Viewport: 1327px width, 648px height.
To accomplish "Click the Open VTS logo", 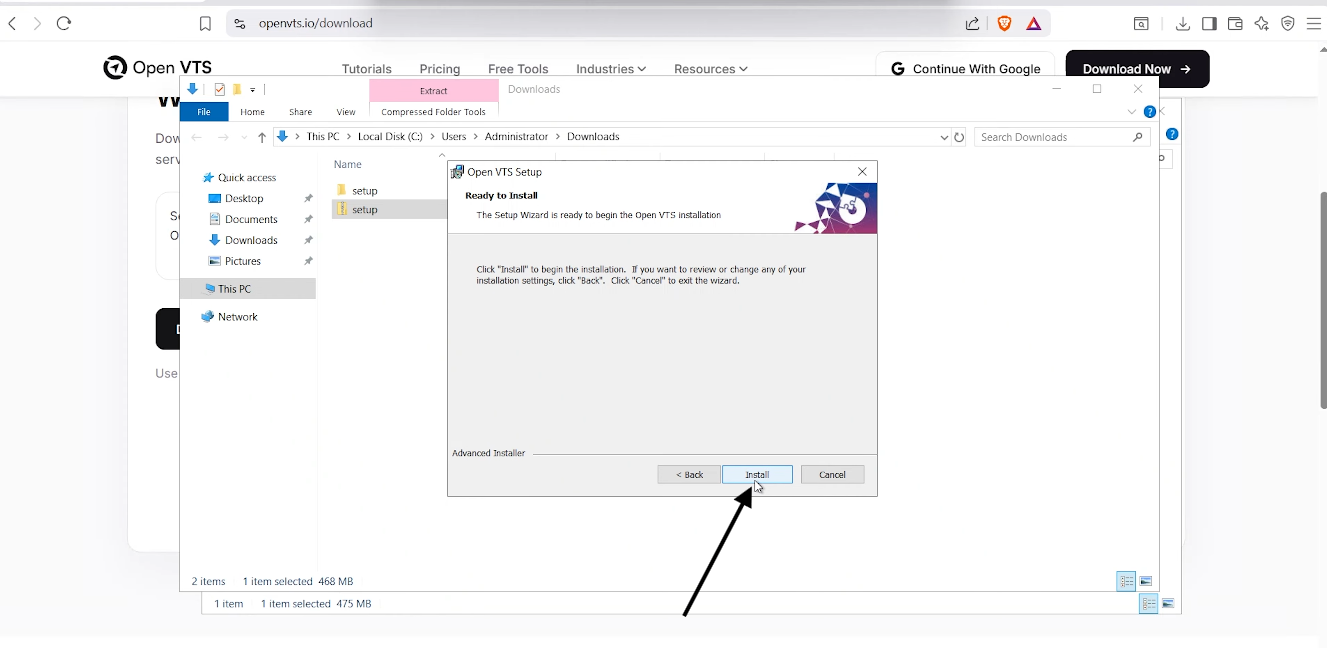I will point(157,68).
